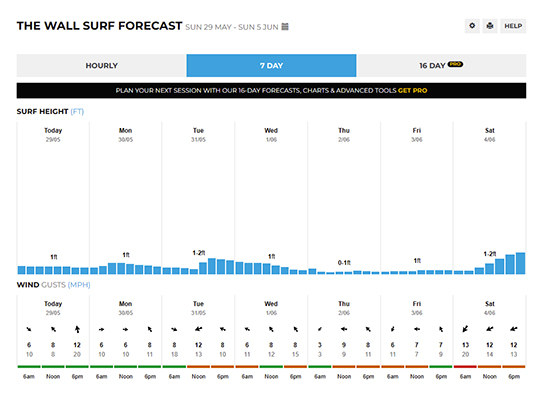The image size is (533, 393).
Task: Switch to the Hourly tab
Action: coord(101,66)
